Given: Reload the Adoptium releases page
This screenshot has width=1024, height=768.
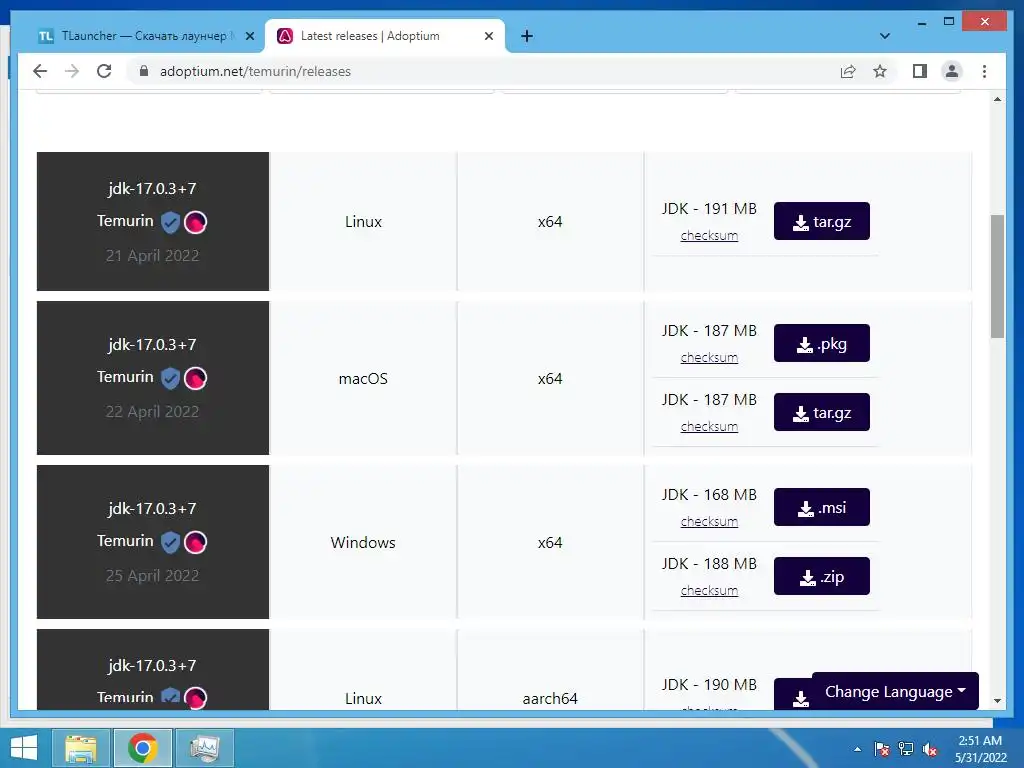Looking at the screenshot, I should 104,71.
